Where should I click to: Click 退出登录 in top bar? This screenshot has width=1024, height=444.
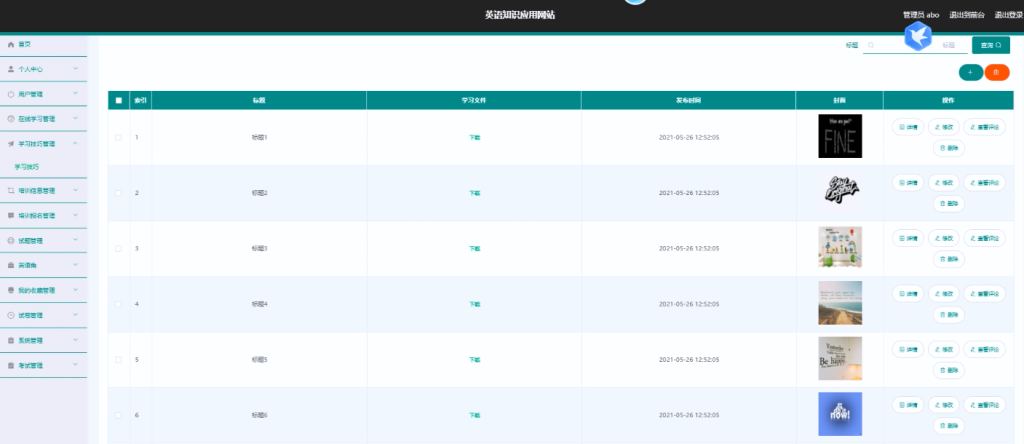(x=1008, y=15)
